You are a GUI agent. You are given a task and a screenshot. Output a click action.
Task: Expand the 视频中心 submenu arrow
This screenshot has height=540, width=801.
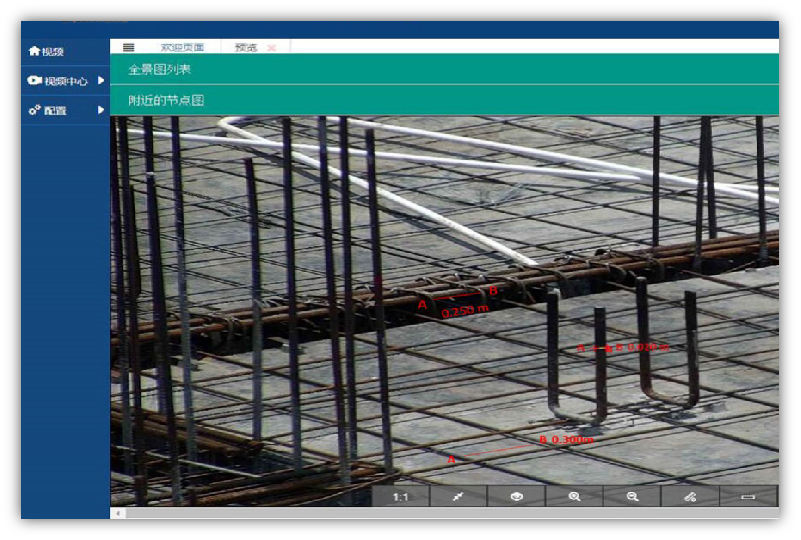(101, 80)
